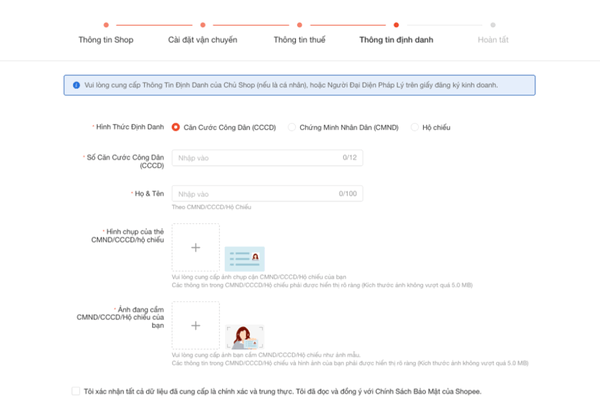Focus the Số Căn Cước Công Dân input field
Viewport: 600px width, 400px height.
pos(265,158)
